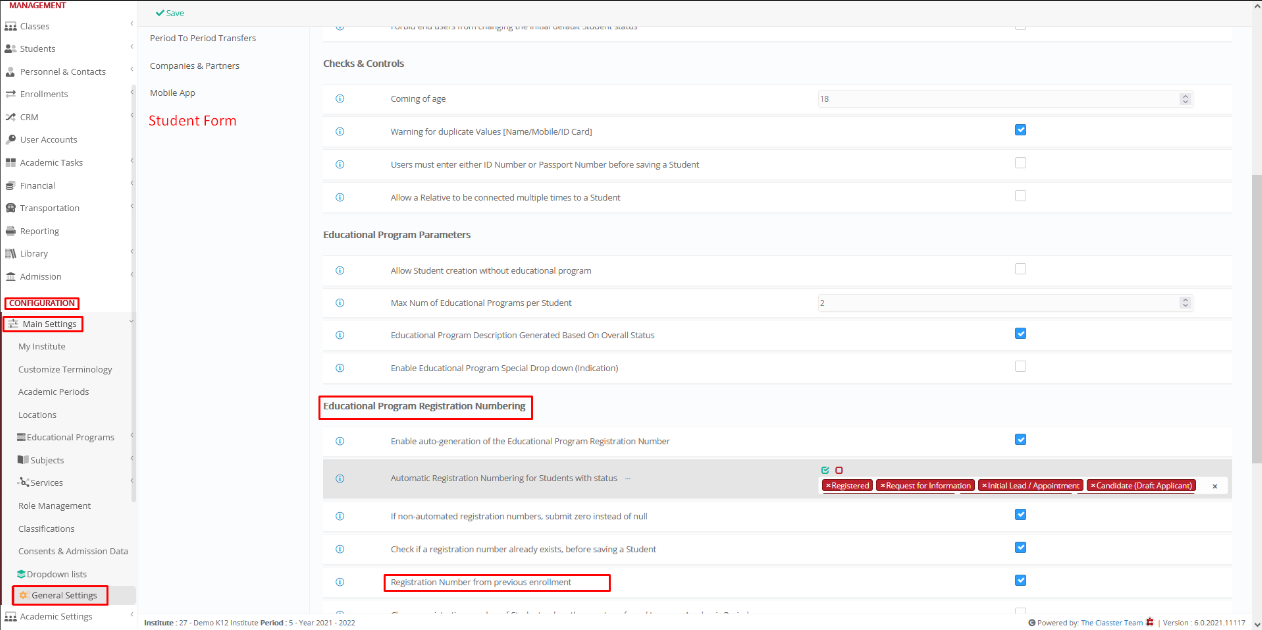The image size is (1262, 630).
Task: Collapse the Main Settings menu chevron
Action: [x=132, y=322]
